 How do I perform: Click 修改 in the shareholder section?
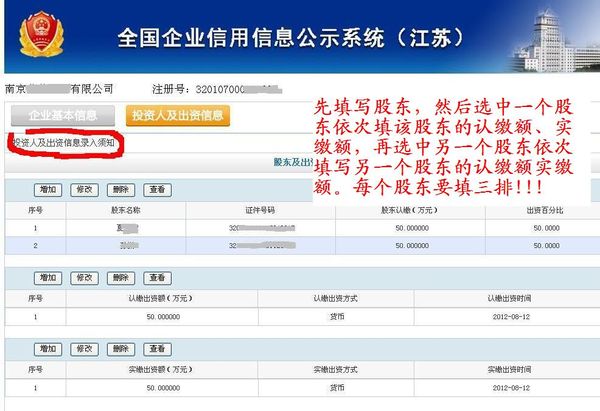click(84, 189)
